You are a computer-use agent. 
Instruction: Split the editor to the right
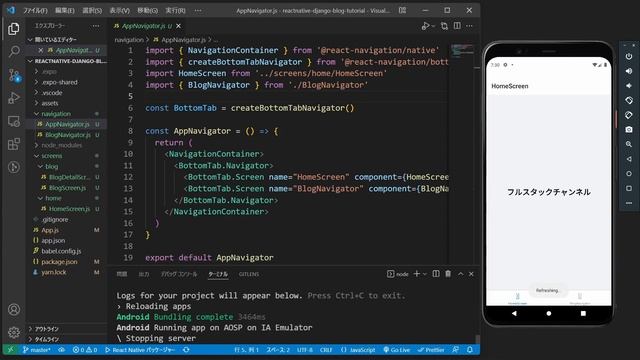coord(457,26)
